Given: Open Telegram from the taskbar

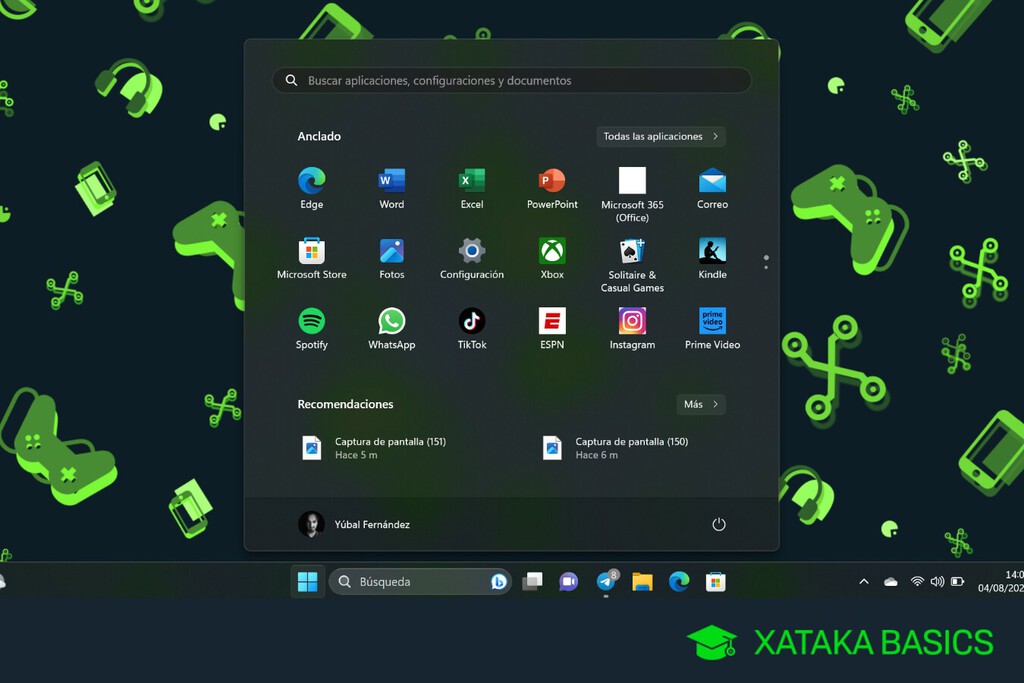Looking at the screenshot, I should pyautogui.click(x=606, y=581).
